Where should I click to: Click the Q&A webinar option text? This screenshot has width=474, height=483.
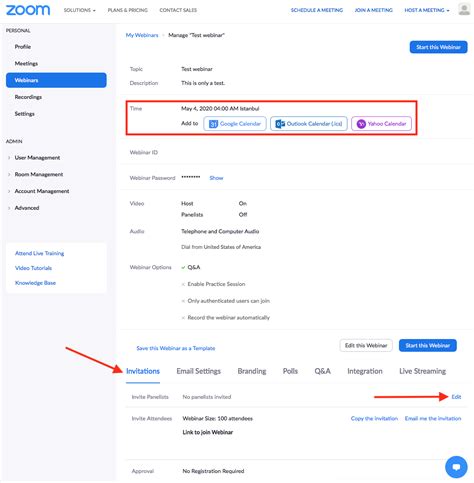(194, 267)
